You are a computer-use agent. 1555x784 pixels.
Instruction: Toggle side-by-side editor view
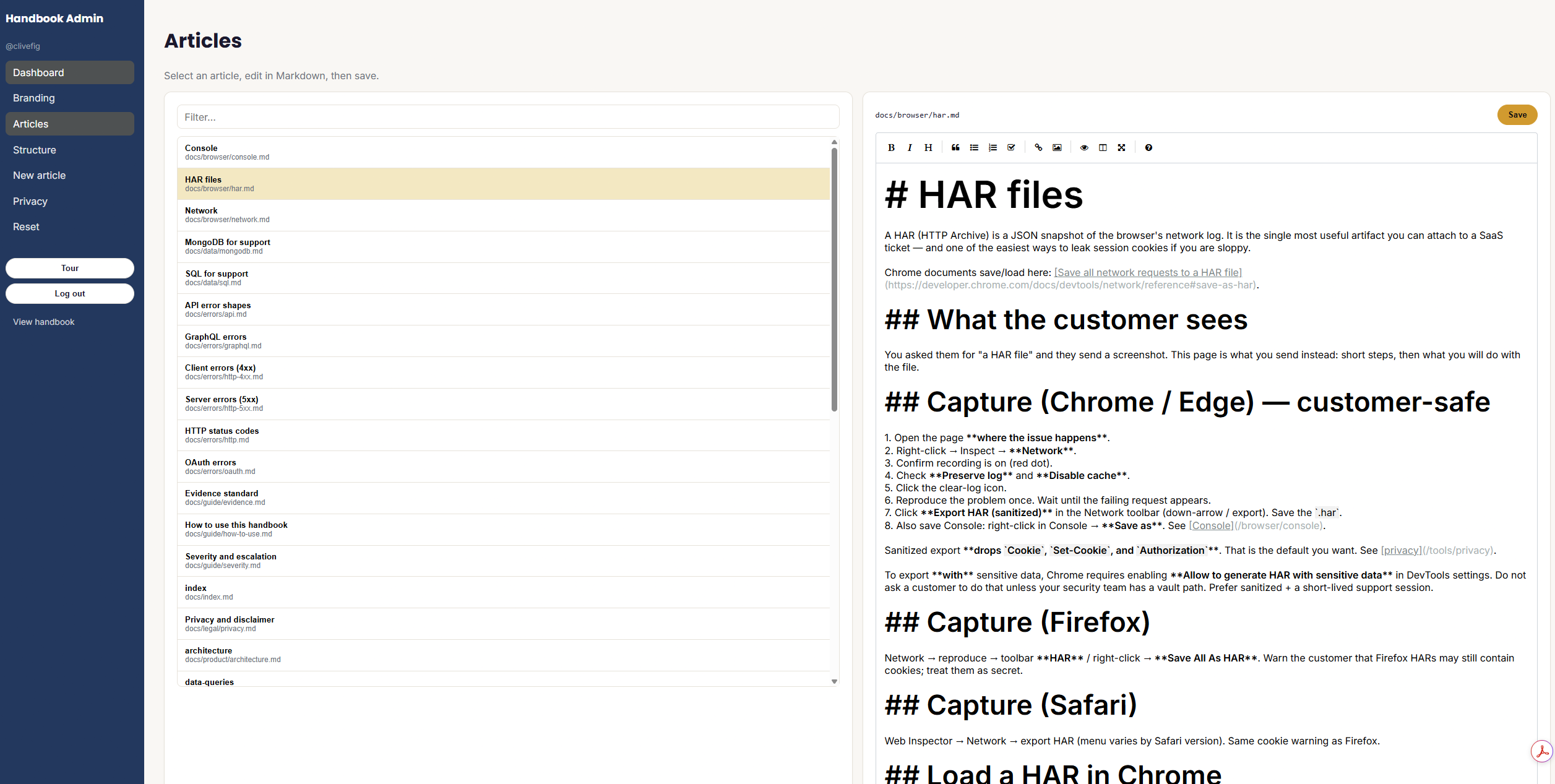pyautogui.click(x=1103, y=147)
